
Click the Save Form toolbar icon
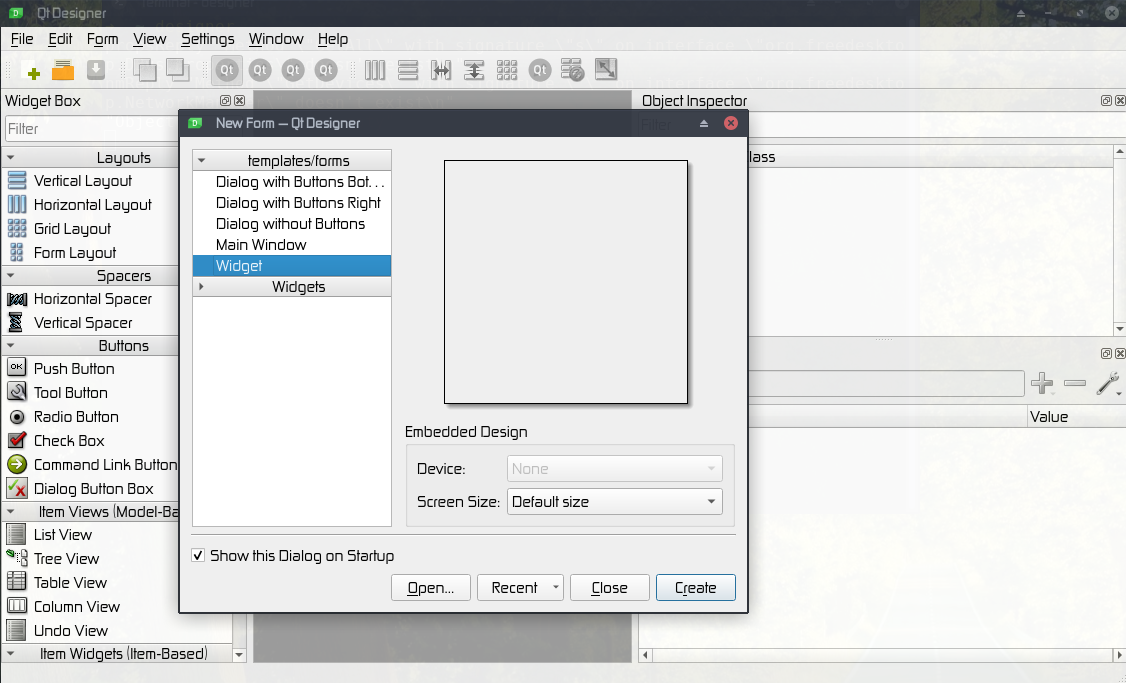click(x=95, y=70)
